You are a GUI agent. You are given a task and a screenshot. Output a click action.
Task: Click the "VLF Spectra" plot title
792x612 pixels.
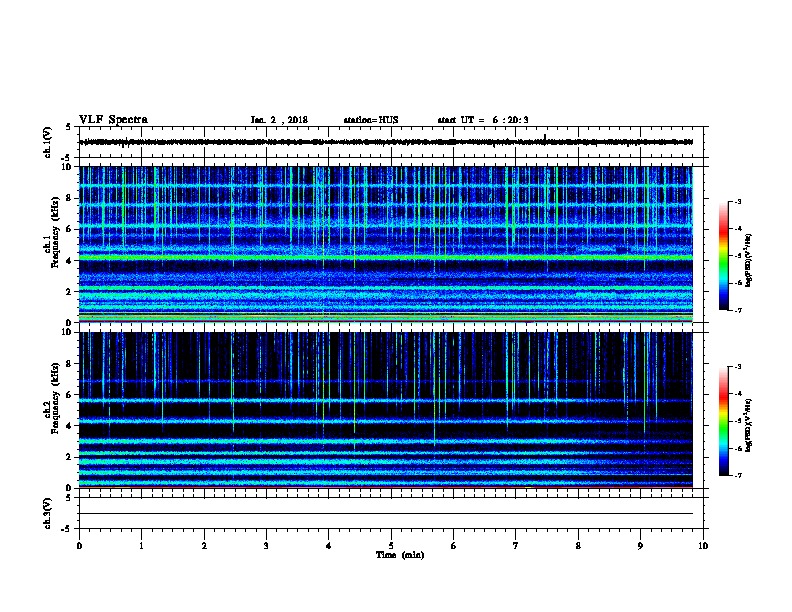click(113, 120)
